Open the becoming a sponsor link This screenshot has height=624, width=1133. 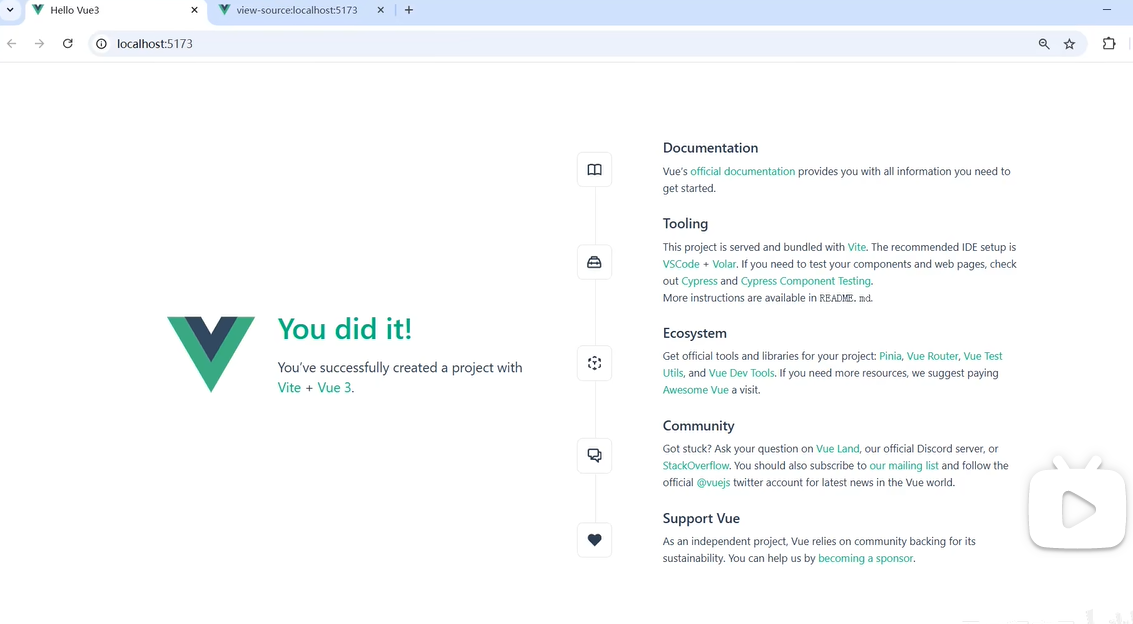pyautogui.click(x=866, y=558)
